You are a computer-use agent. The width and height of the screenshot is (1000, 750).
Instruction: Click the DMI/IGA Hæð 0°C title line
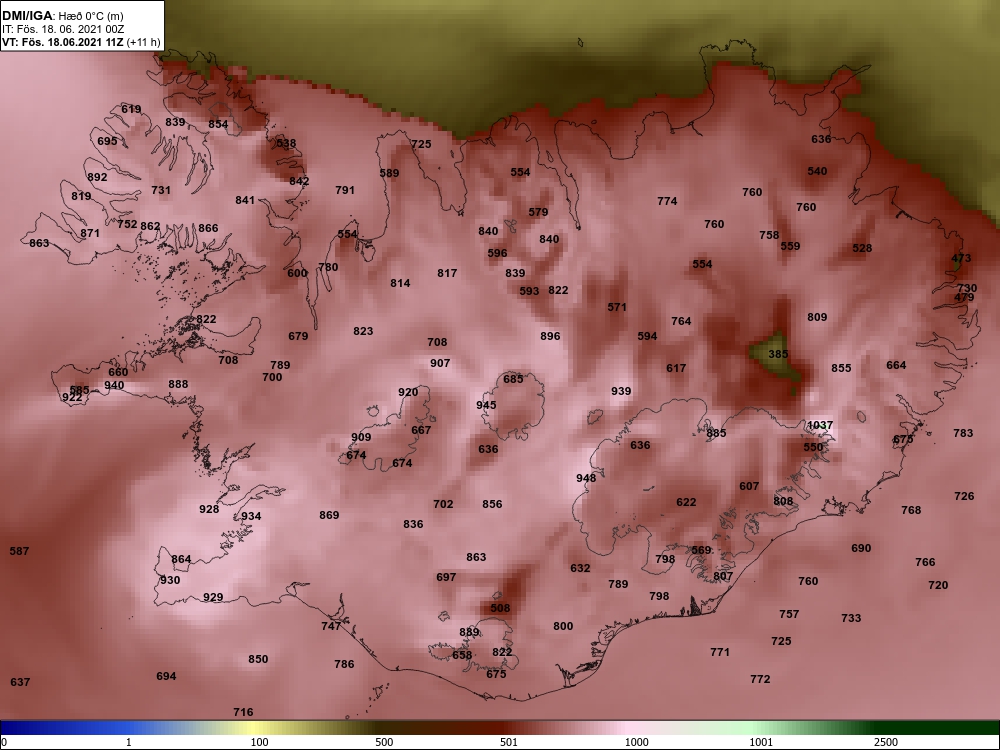[62, 16]
